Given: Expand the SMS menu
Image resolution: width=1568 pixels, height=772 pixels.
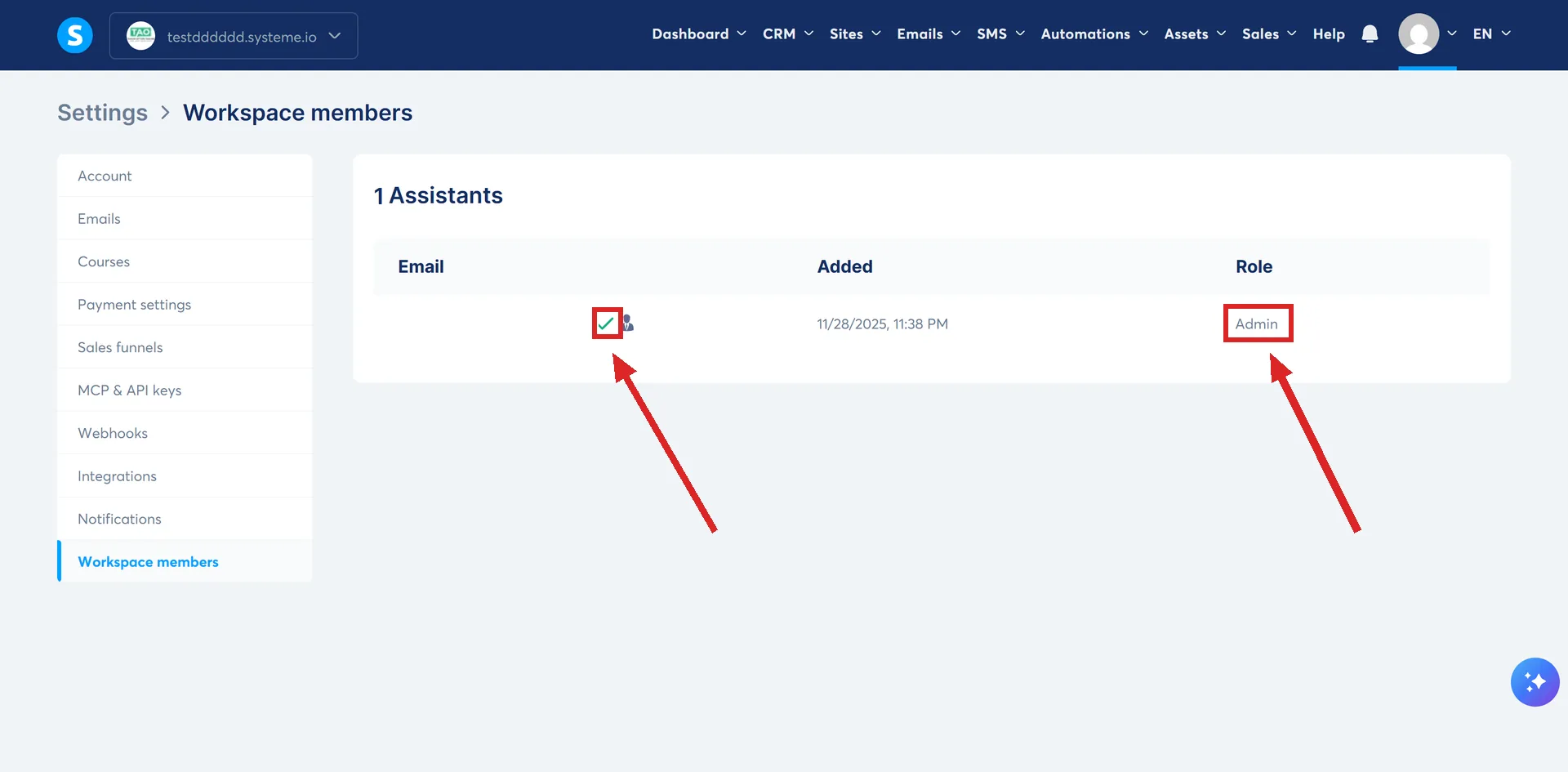Looking at the screenshot, I should pos(1000,33).
